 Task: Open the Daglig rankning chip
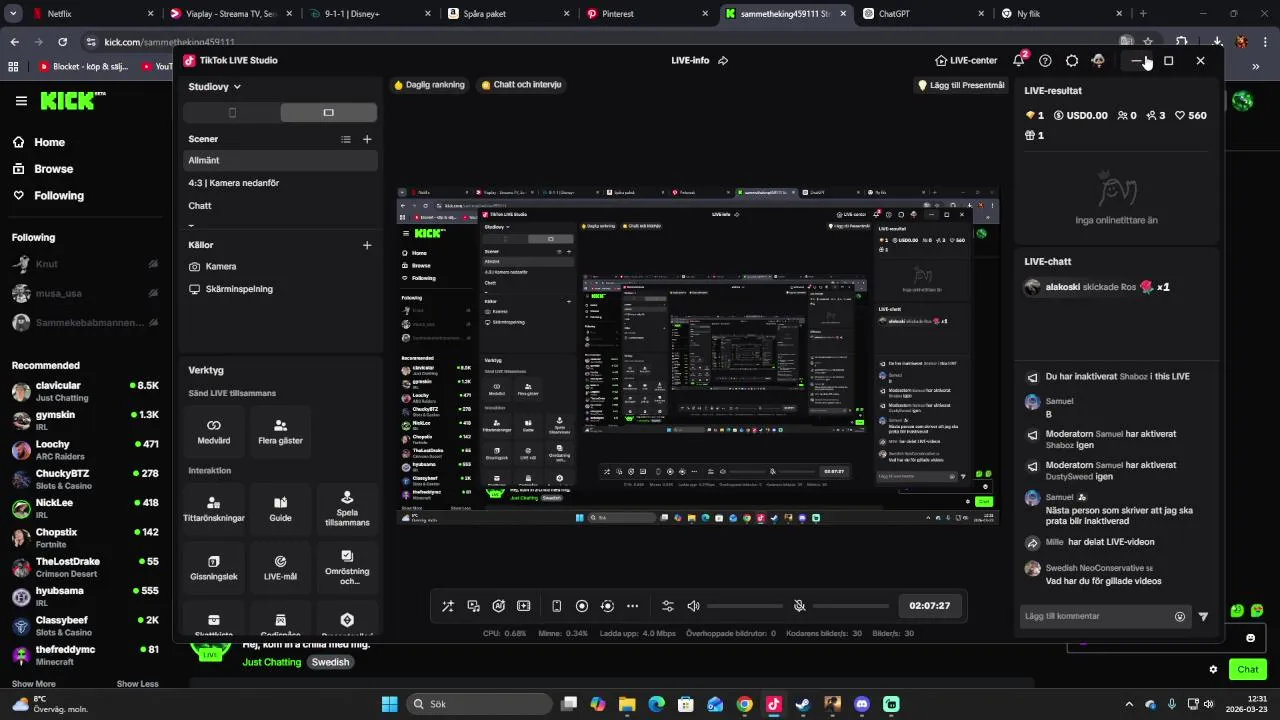click(430, 85)
